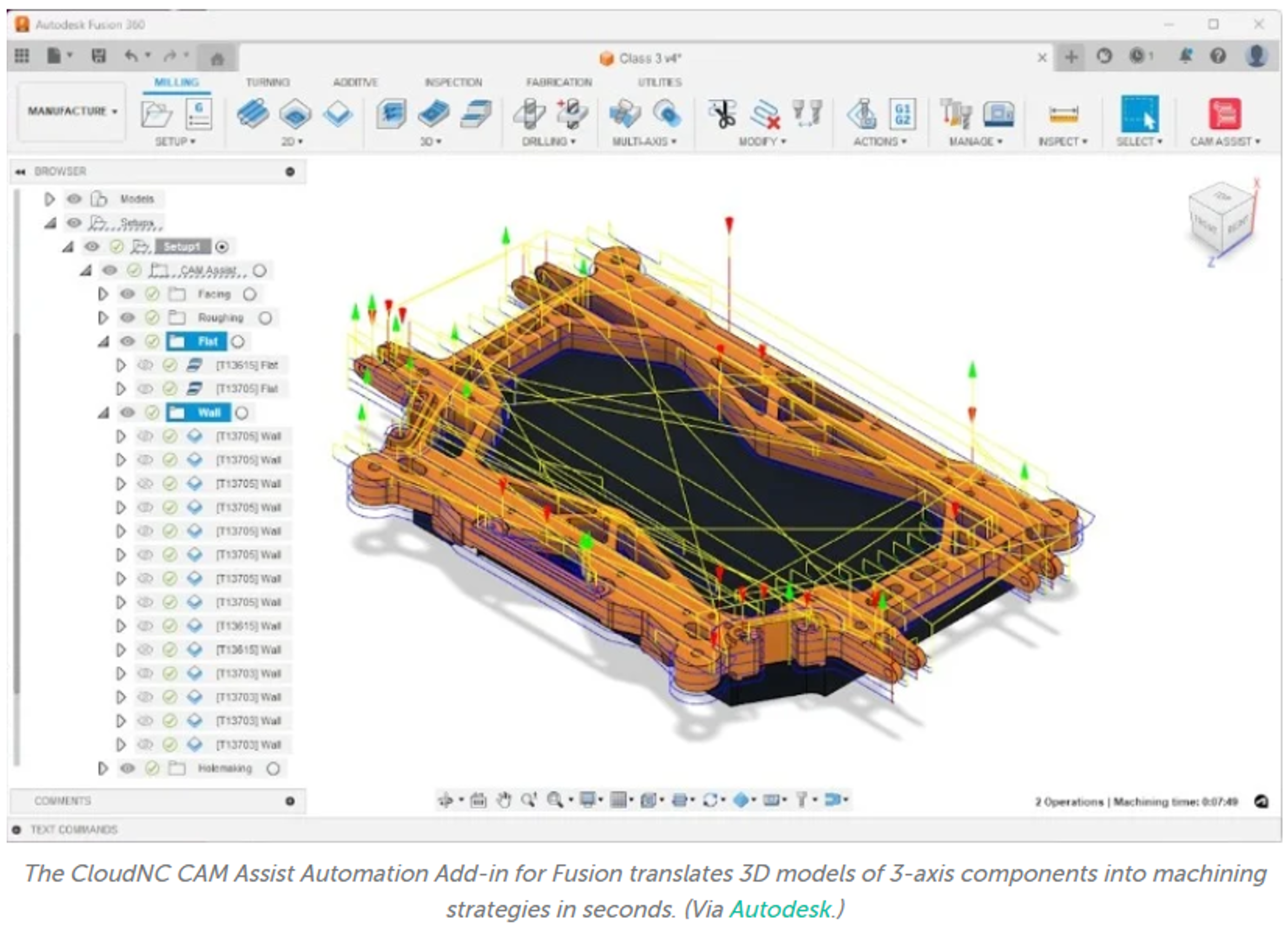This screenshot has width=1288, height=929.
Task: Close the Class 3 v4 document tab
Action: click(x=1042, y=57)
